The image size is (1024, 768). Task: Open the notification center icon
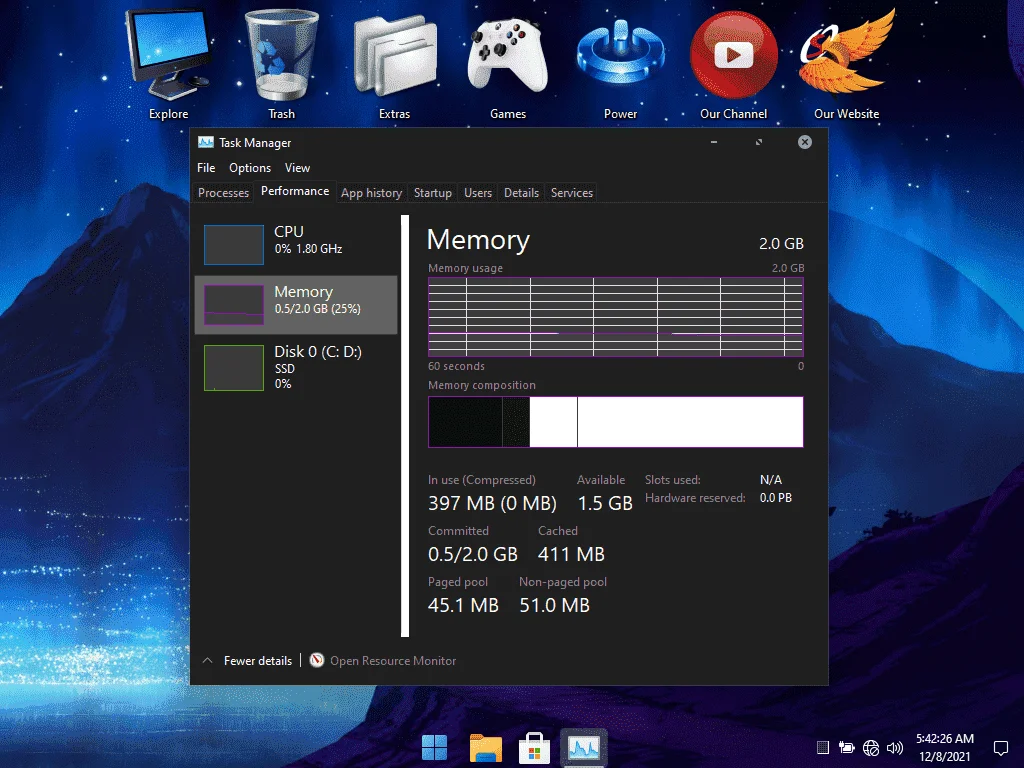(x=1000, y=748)
